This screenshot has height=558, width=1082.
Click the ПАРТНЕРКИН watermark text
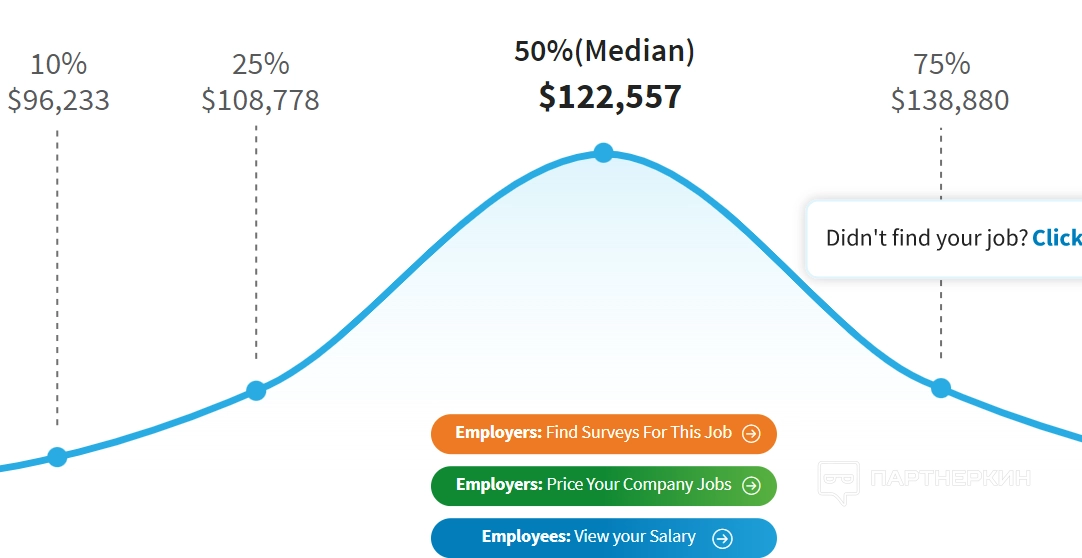(x=951, y=479)
